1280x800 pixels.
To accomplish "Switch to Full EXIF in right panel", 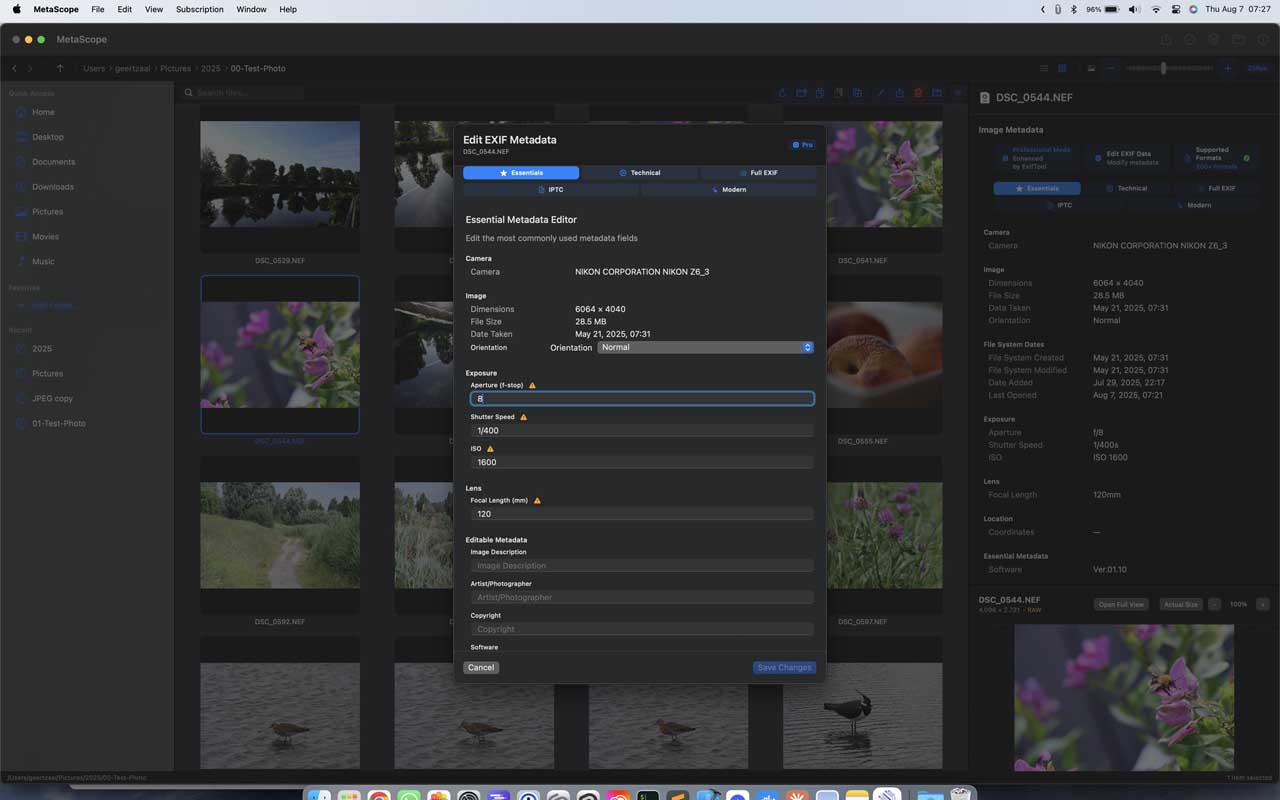I will (x=1216, y=188).
